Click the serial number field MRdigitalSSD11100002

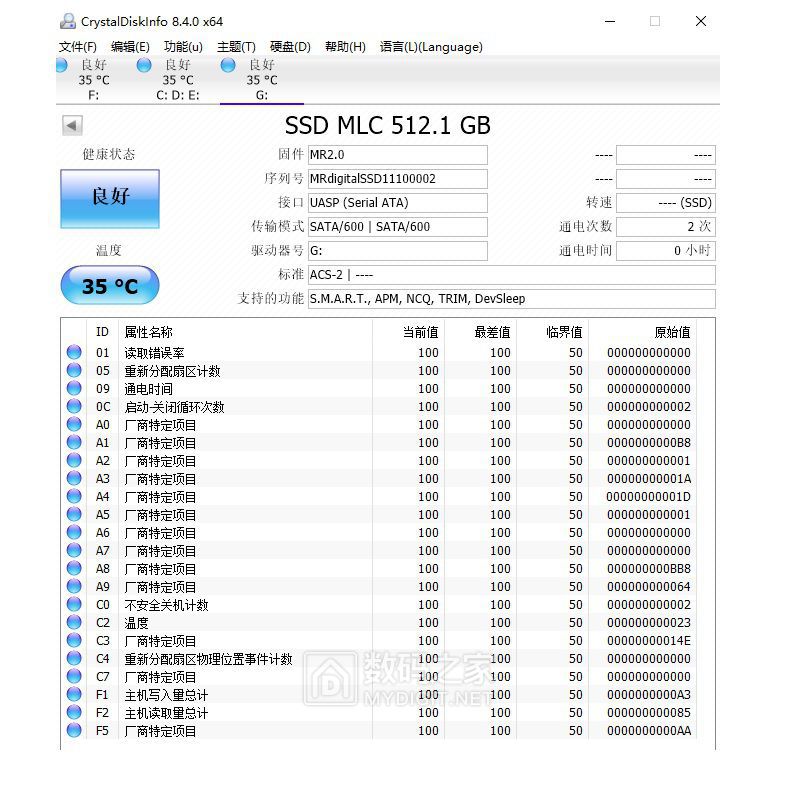397,179
